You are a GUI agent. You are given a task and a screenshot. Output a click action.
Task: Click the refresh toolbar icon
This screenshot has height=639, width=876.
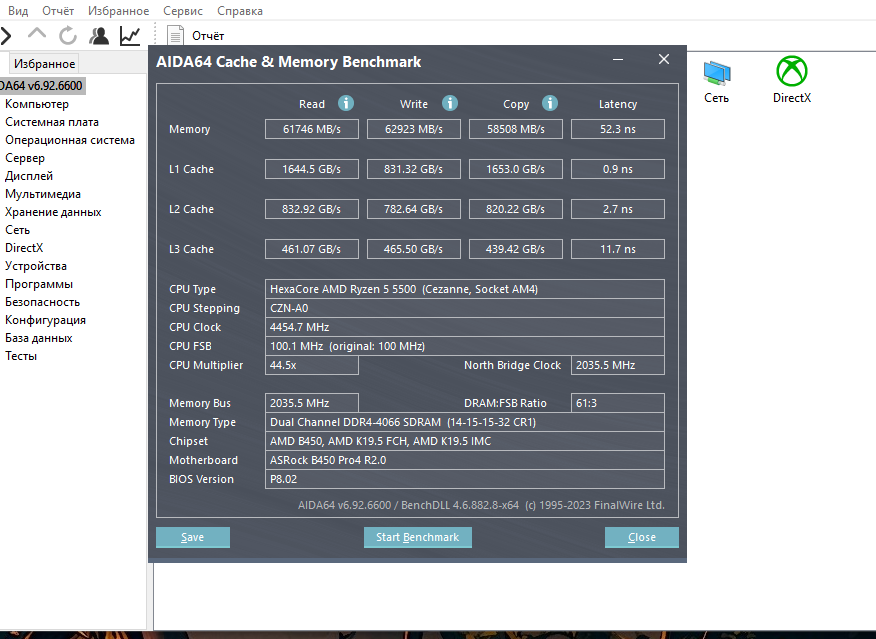(68, 36)
